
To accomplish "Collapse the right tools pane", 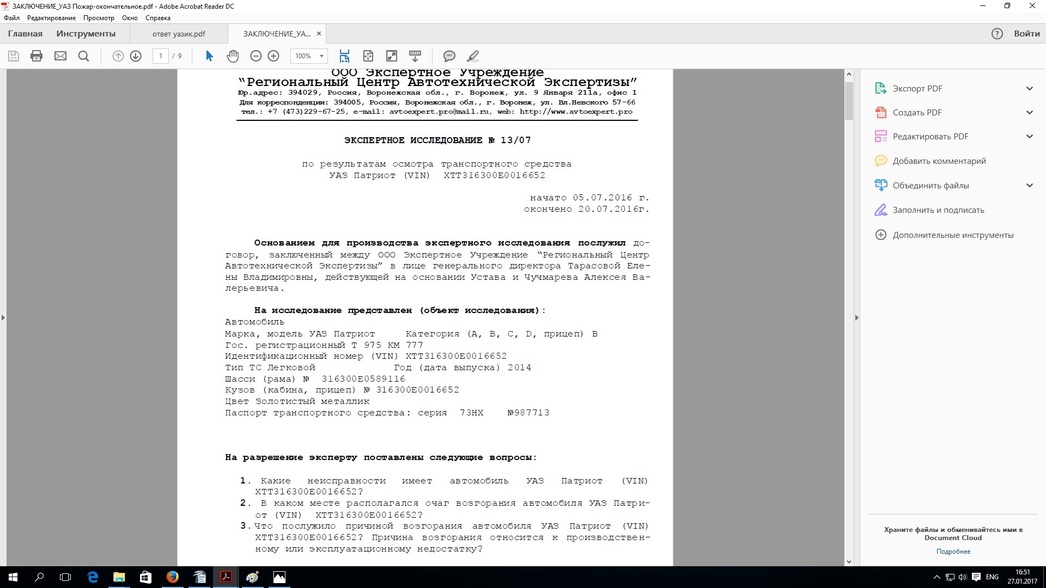I will (856, 318).
